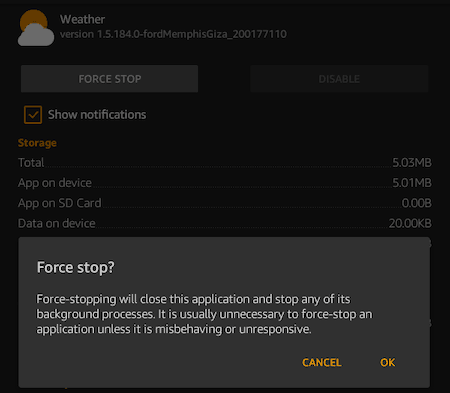Viewport: 450px width, 393px height.
Task: Click the 0.00B SD card value
Action: click(x=417, y=203)
